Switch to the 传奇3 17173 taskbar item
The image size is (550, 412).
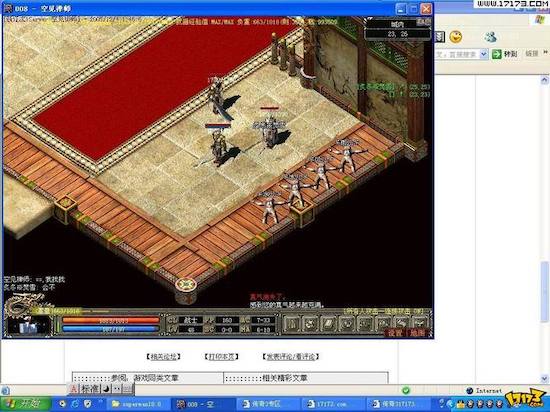[x=398, y=404]
